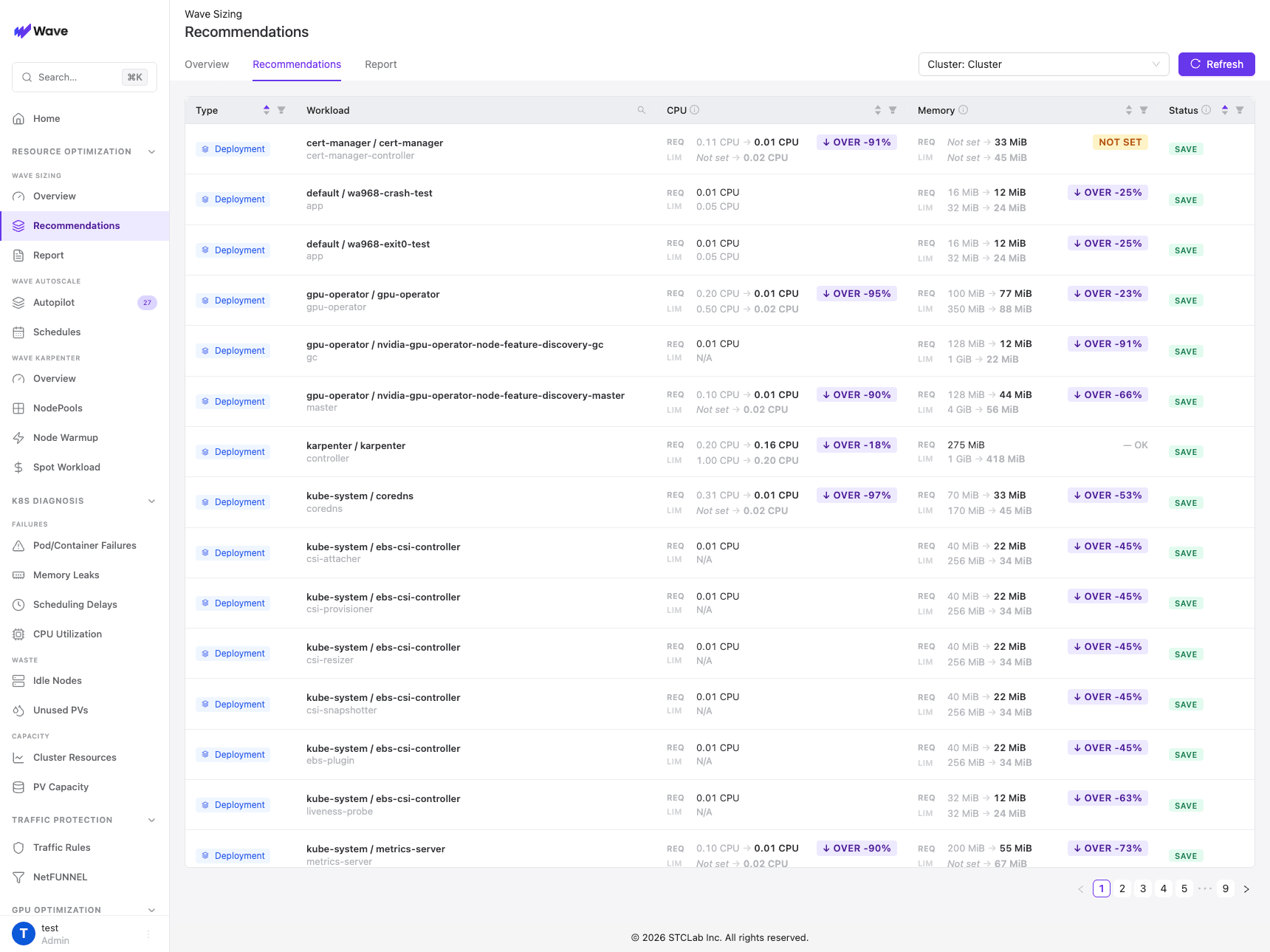The height and width of the screenshot is (952, 1270).
Task: Open Autopilot in the sidebar
Action: point(84,302)
